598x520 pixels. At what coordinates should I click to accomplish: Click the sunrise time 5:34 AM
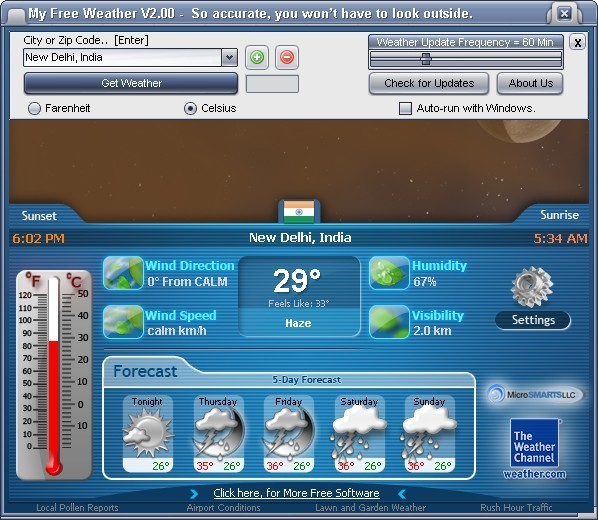561,239
